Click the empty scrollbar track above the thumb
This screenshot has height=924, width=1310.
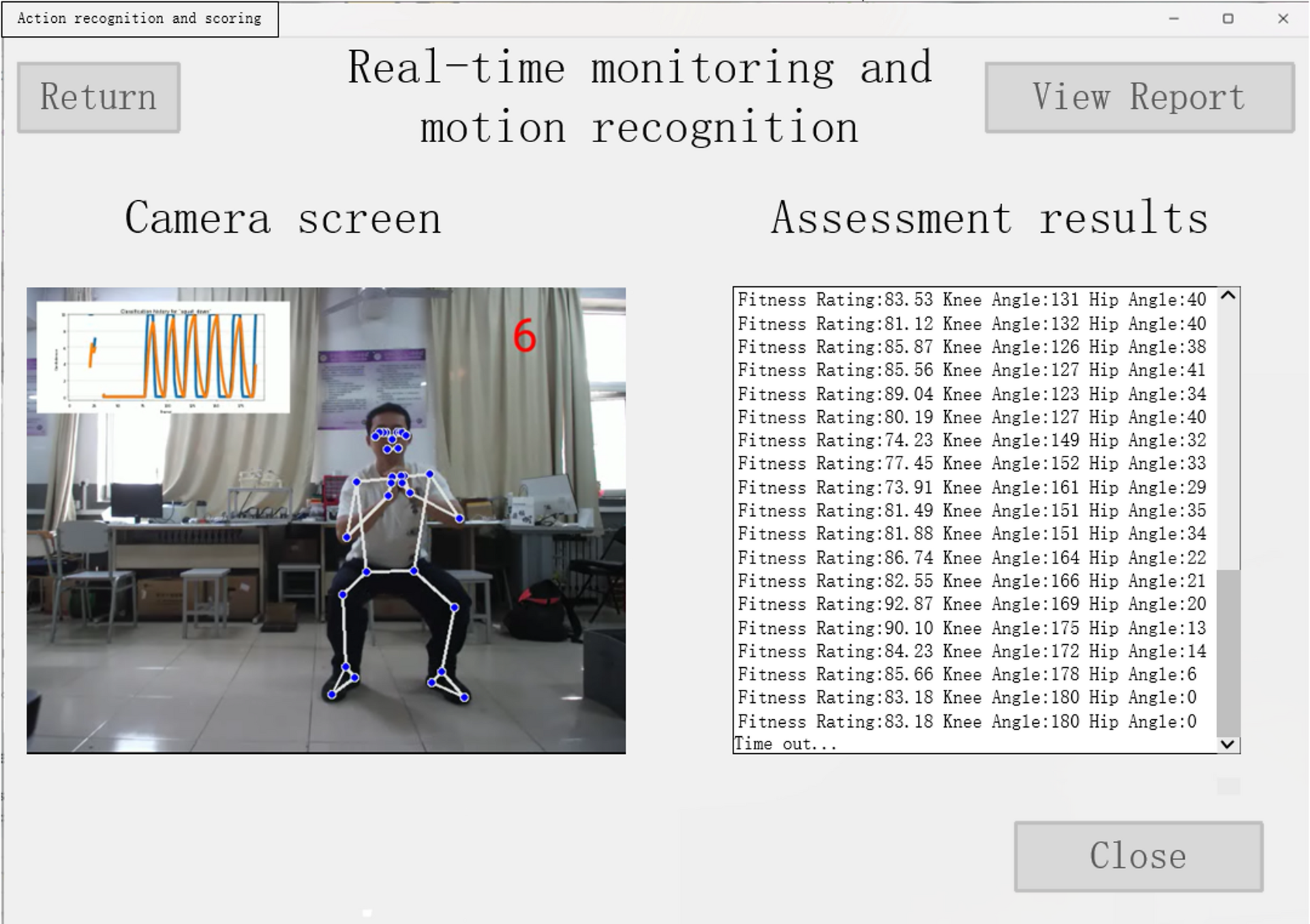tap(1228, 437)
